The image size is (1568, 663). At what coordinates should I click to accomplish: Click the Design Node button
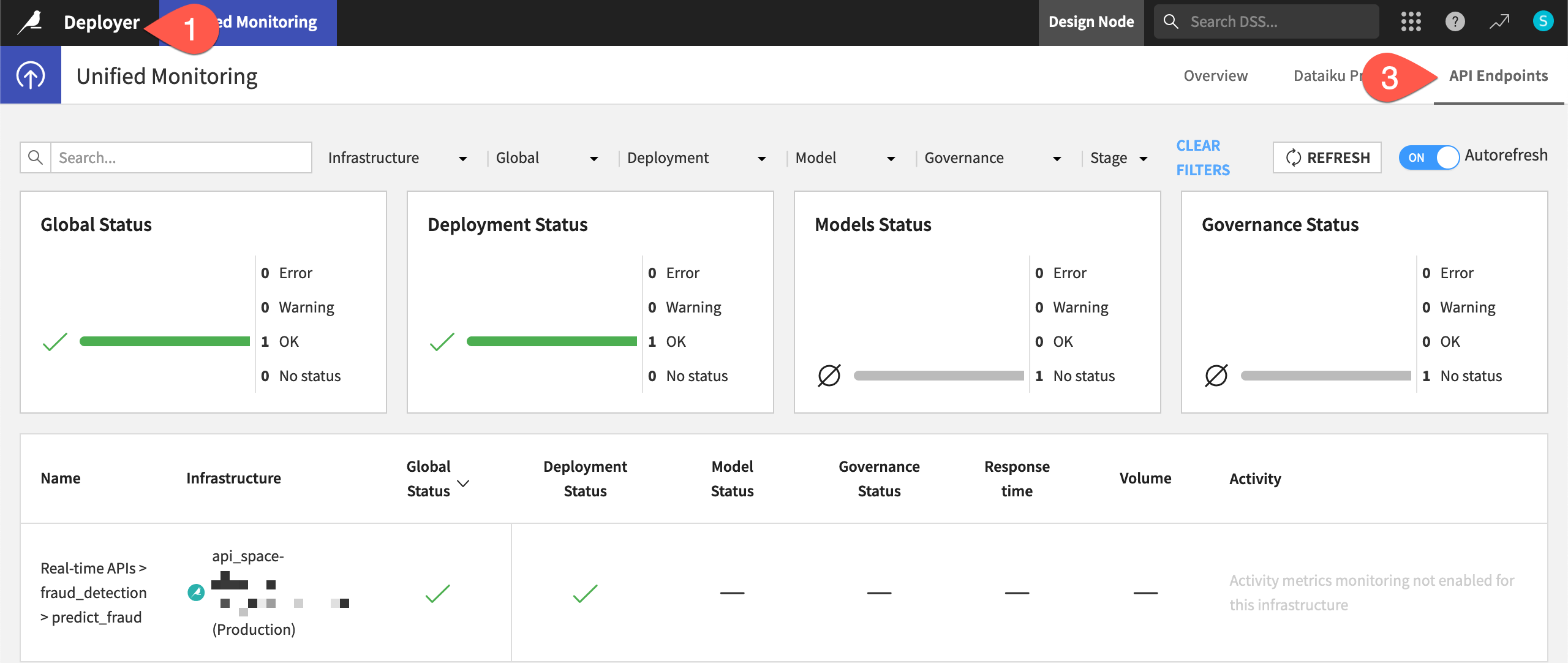pyautogui.click(x=1091, y=22)
